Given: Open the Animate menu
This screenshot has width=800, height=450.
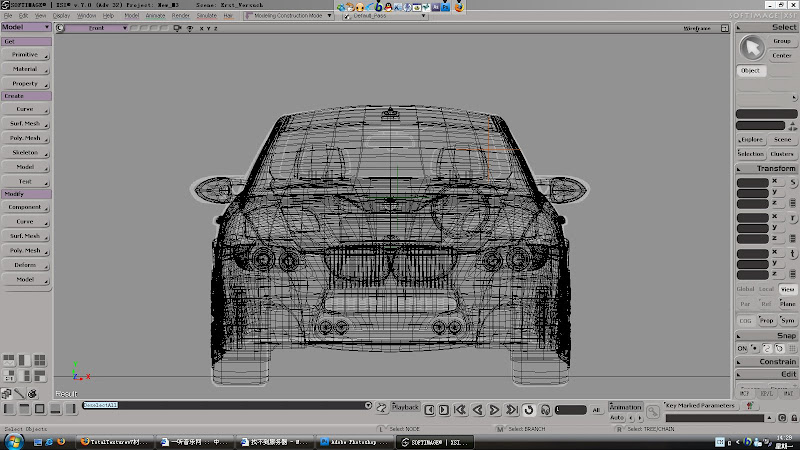Looking at the screenshot, I should (x=155, y=16).
